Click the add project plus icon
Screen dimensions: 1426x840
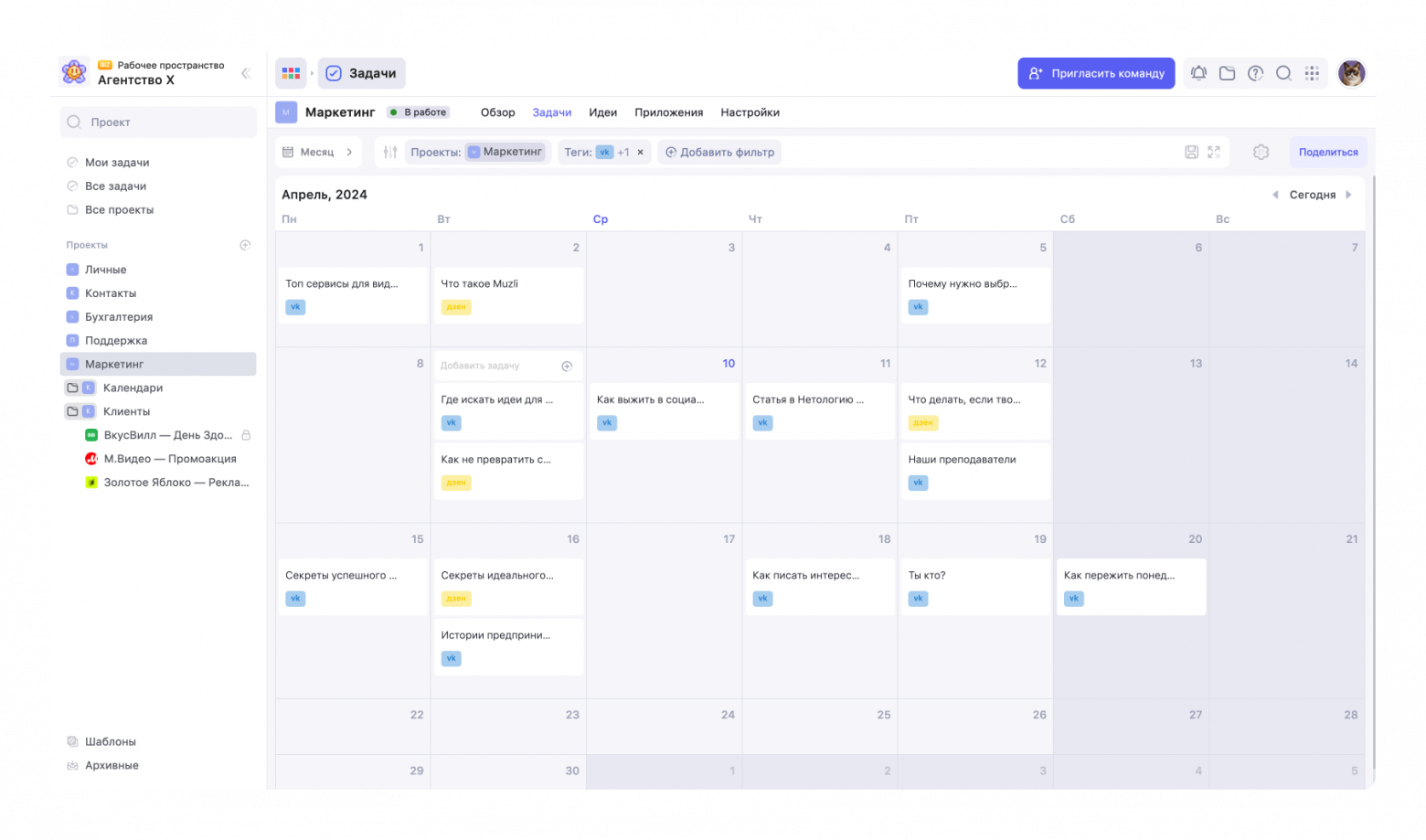(245, 245)
